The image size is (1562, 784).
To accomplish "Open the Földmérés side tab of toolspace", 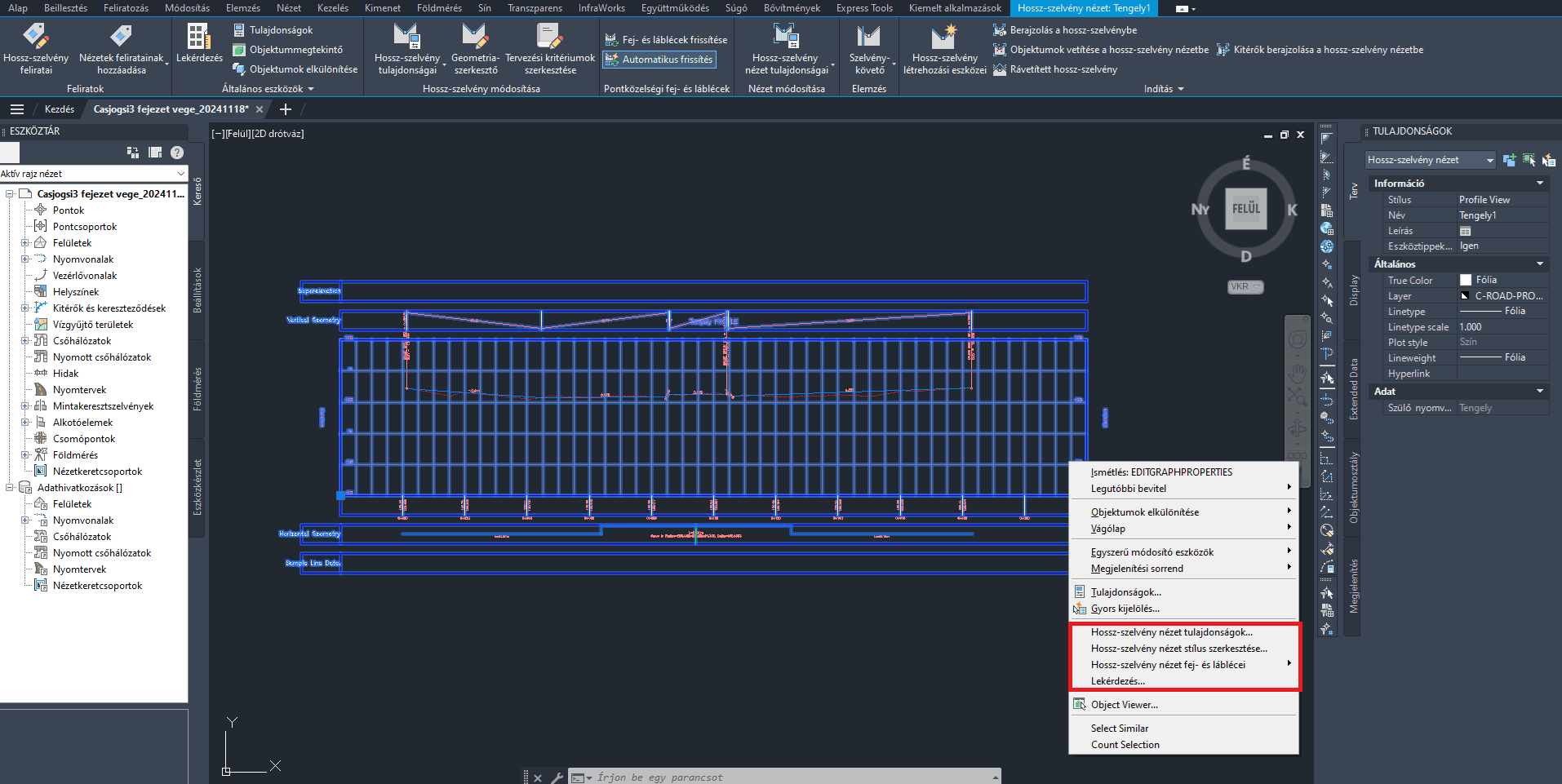I will [197, 389].
